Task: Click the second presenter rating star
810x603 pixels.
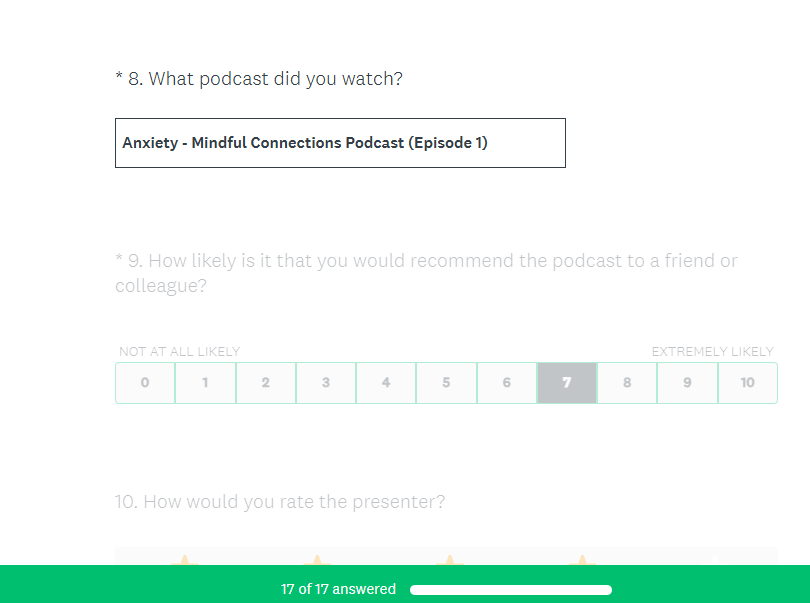Action: click(x=316, y=560)
